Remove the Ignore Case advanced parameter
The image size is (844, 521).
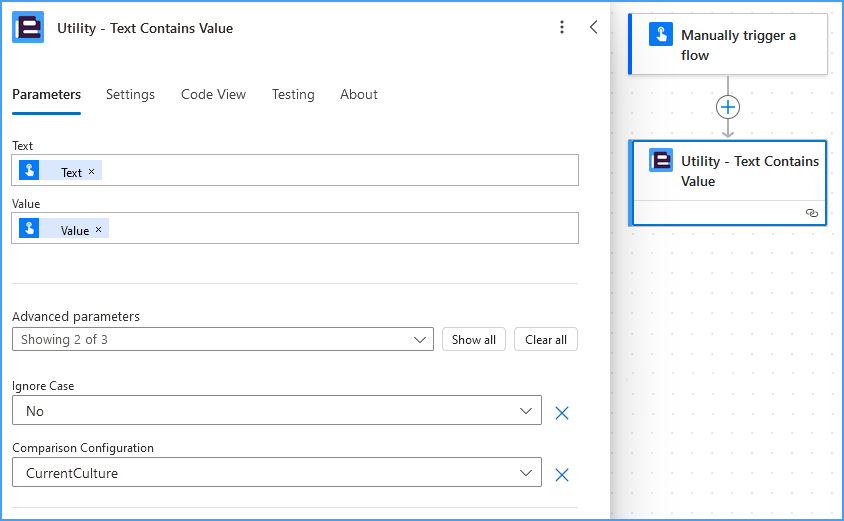562,413
